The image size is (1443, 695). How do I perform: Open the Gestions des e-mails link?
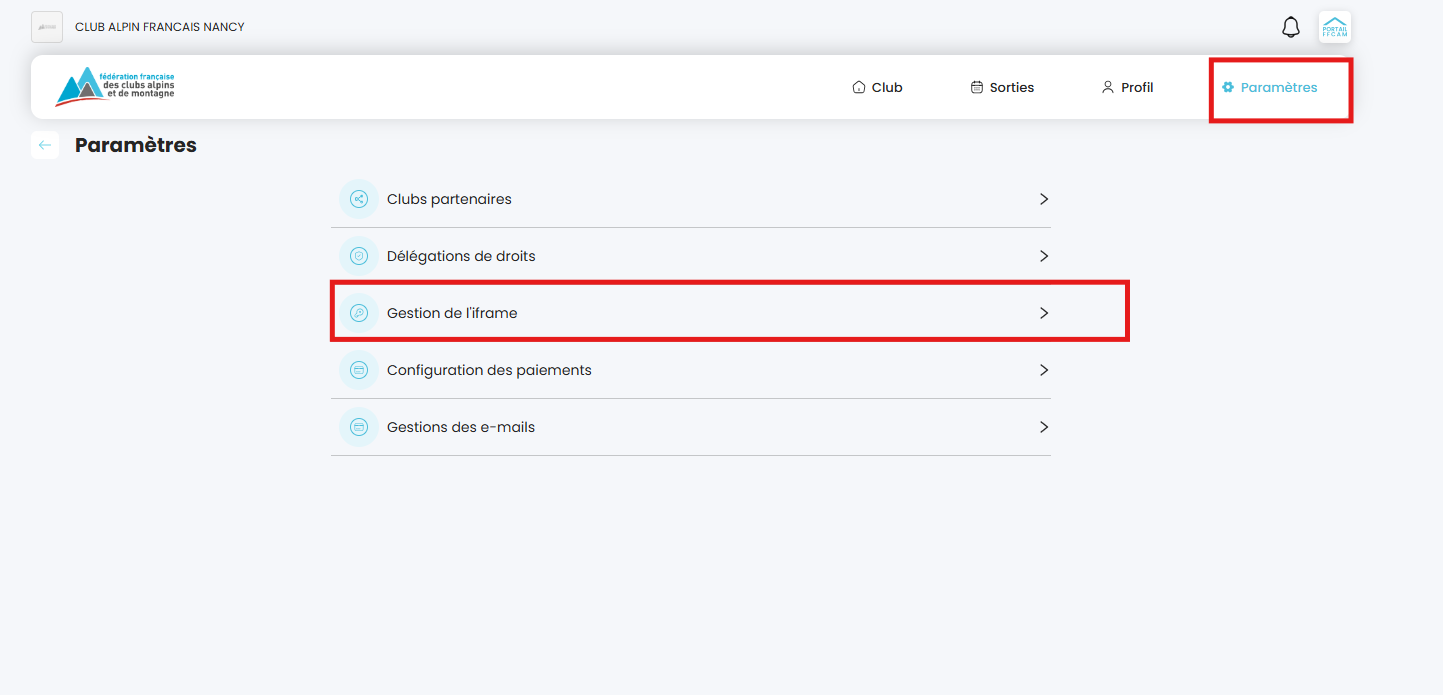[x=461, y=427]
